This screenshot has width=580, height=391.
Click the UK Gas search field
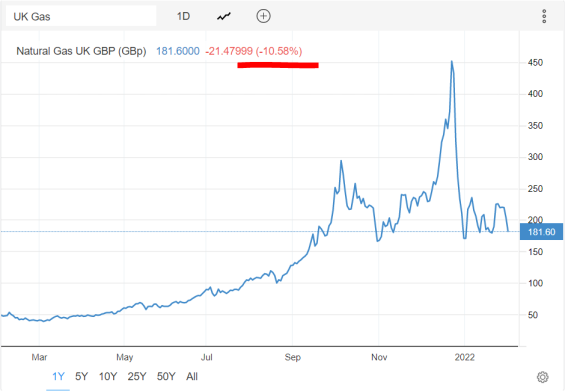pos(81,16)
